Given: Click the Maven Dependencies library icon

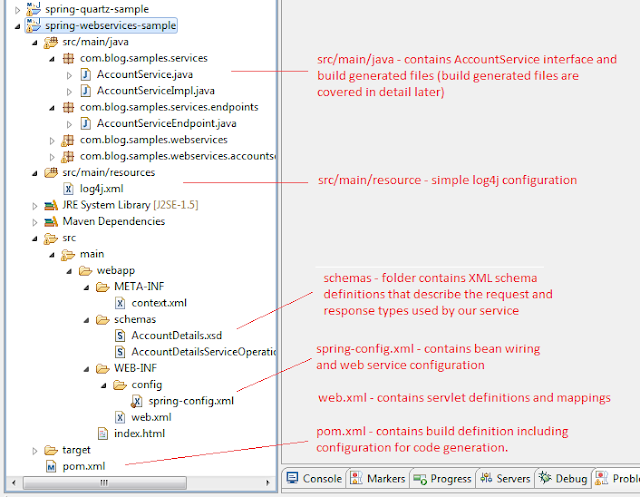Looking at the screenshot, I should pyautogui.click(x=51, y=222).
